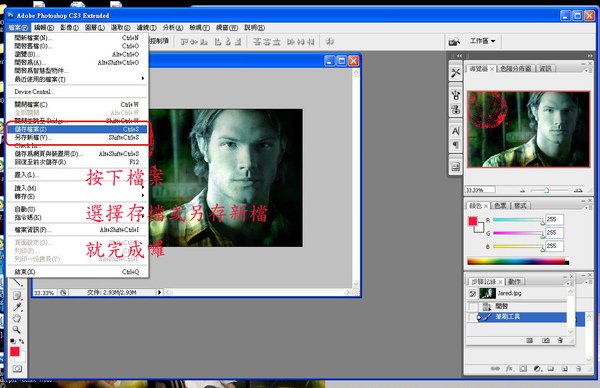Select 筆刷工具 Brush Tool history state
The height and width of the screenshot is (388, 600).
[x=523, y=317]
